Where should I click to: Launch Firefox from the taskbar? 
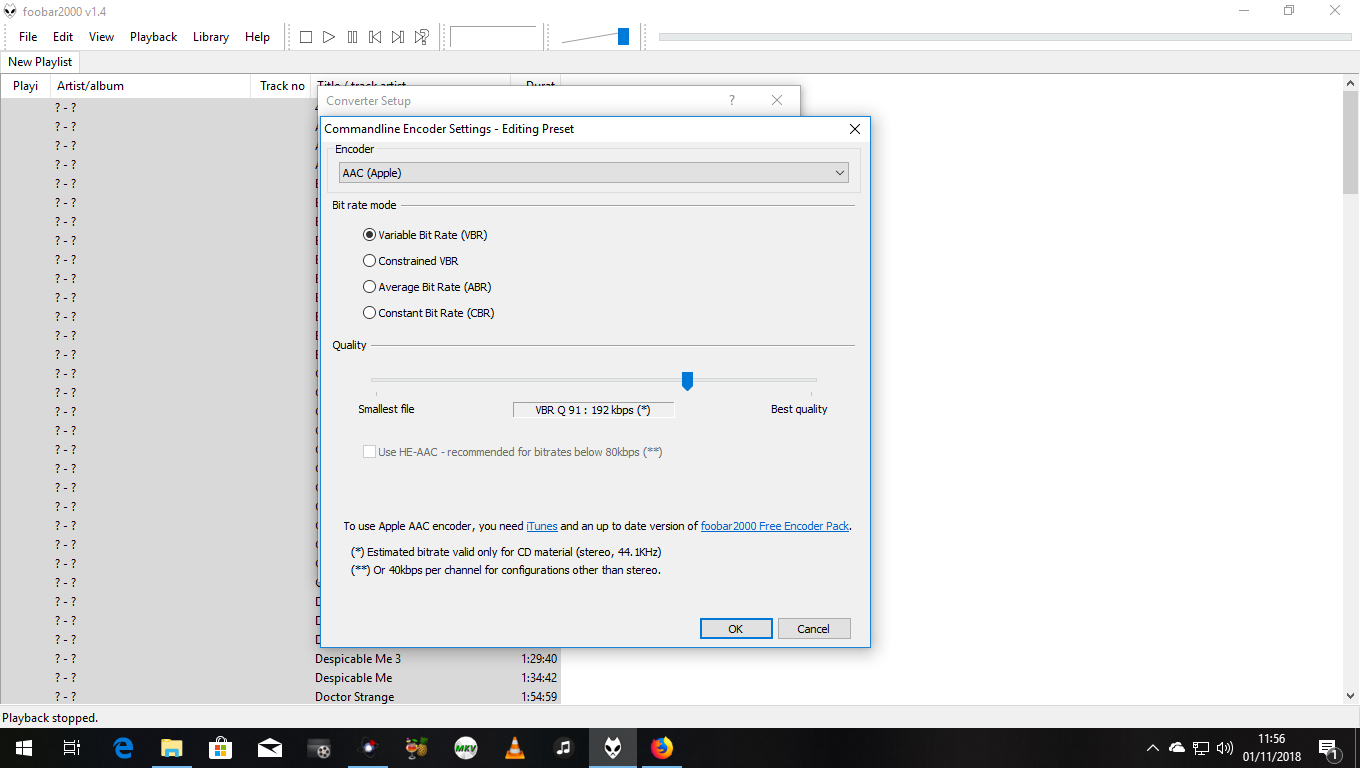tap(662, 747)
